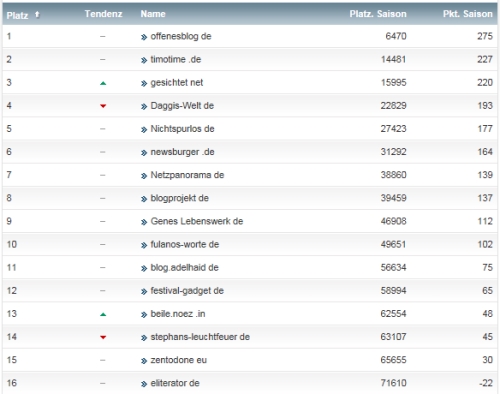This screenshot has width=500, height=394.
Task: Click the double-chevron icon before Netzpanorama de
Action: pos(144,176)
